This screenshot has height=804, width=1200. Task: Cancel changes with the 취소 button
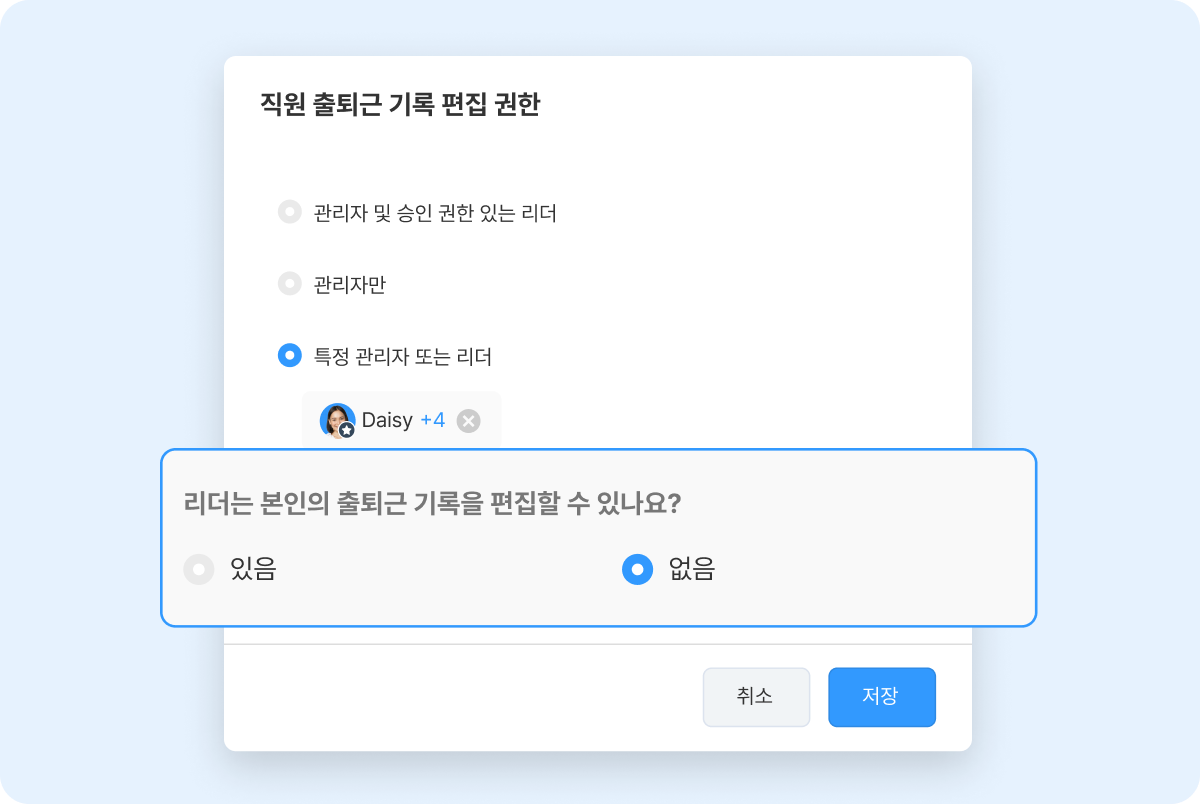[x=756, y=697]
